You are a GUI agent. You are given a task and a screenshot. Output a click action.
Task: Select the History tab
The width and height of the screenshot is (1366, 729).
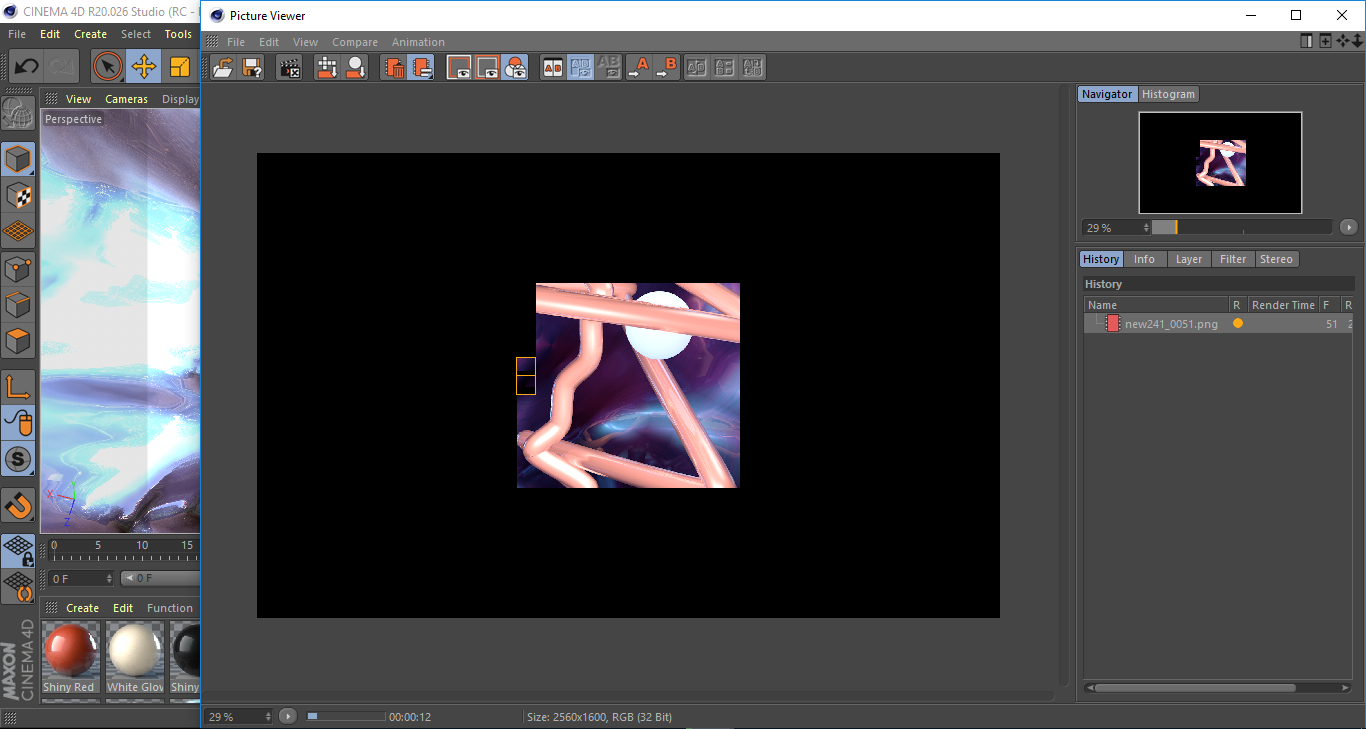(x=1101, y=259)
